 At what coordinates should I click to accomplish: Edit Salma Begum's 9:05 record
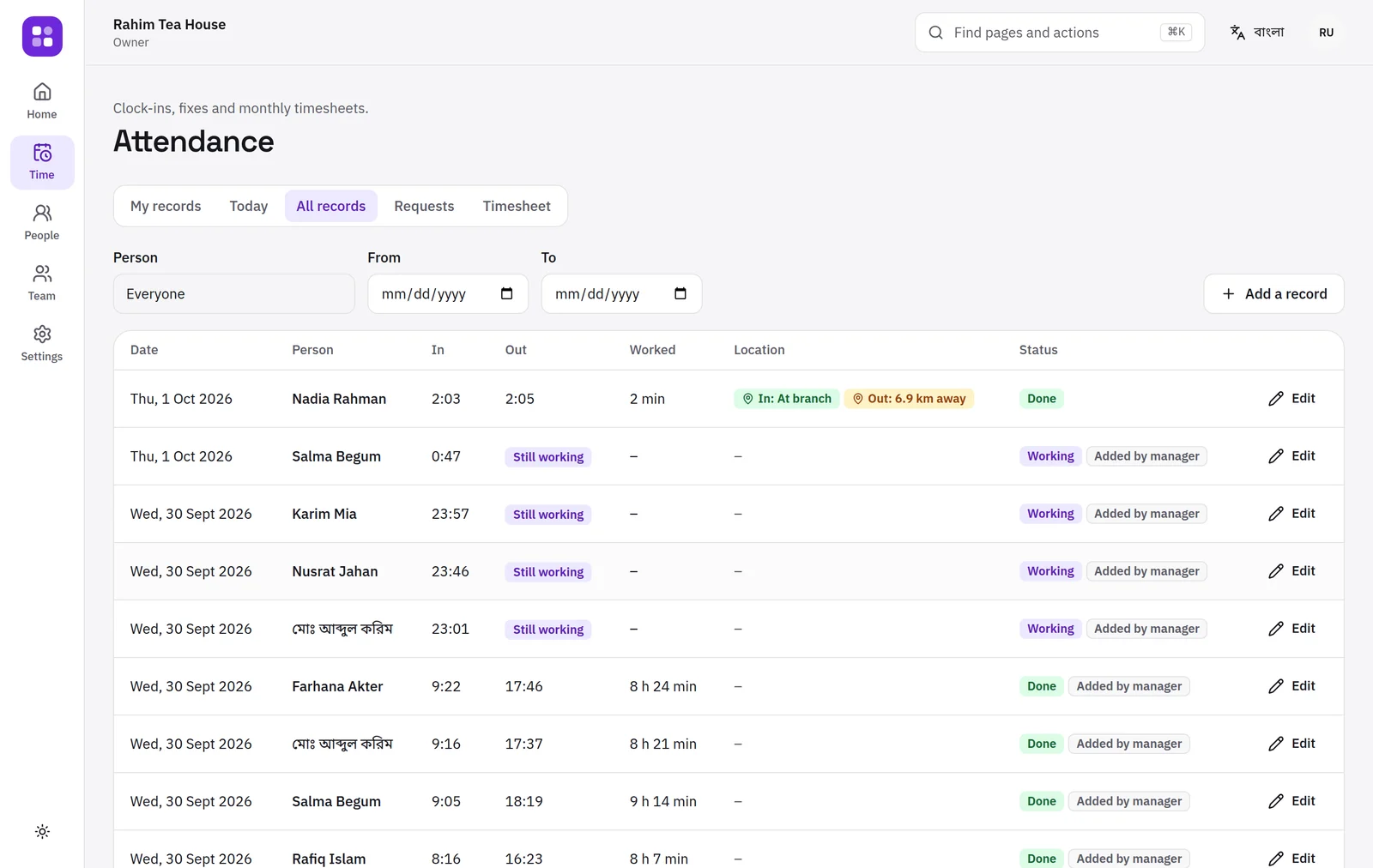tap(1291, 801)
